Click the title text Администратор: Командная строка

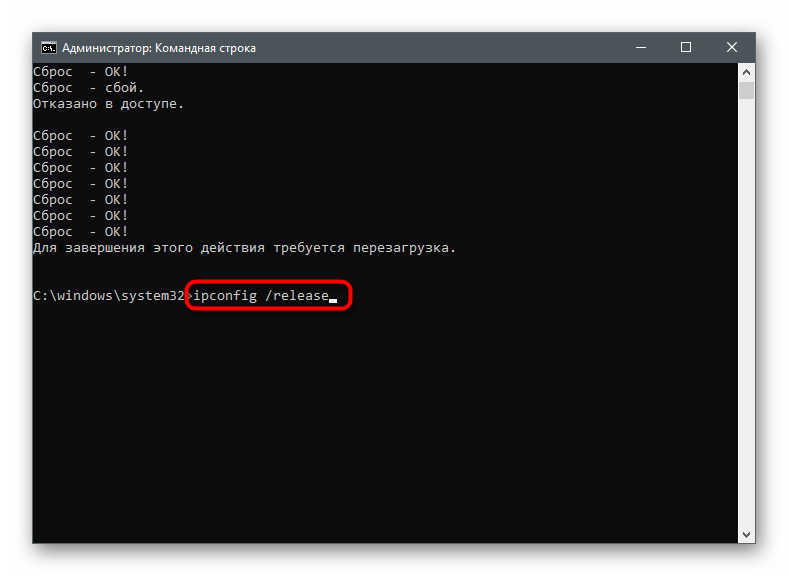click(159, 48)
